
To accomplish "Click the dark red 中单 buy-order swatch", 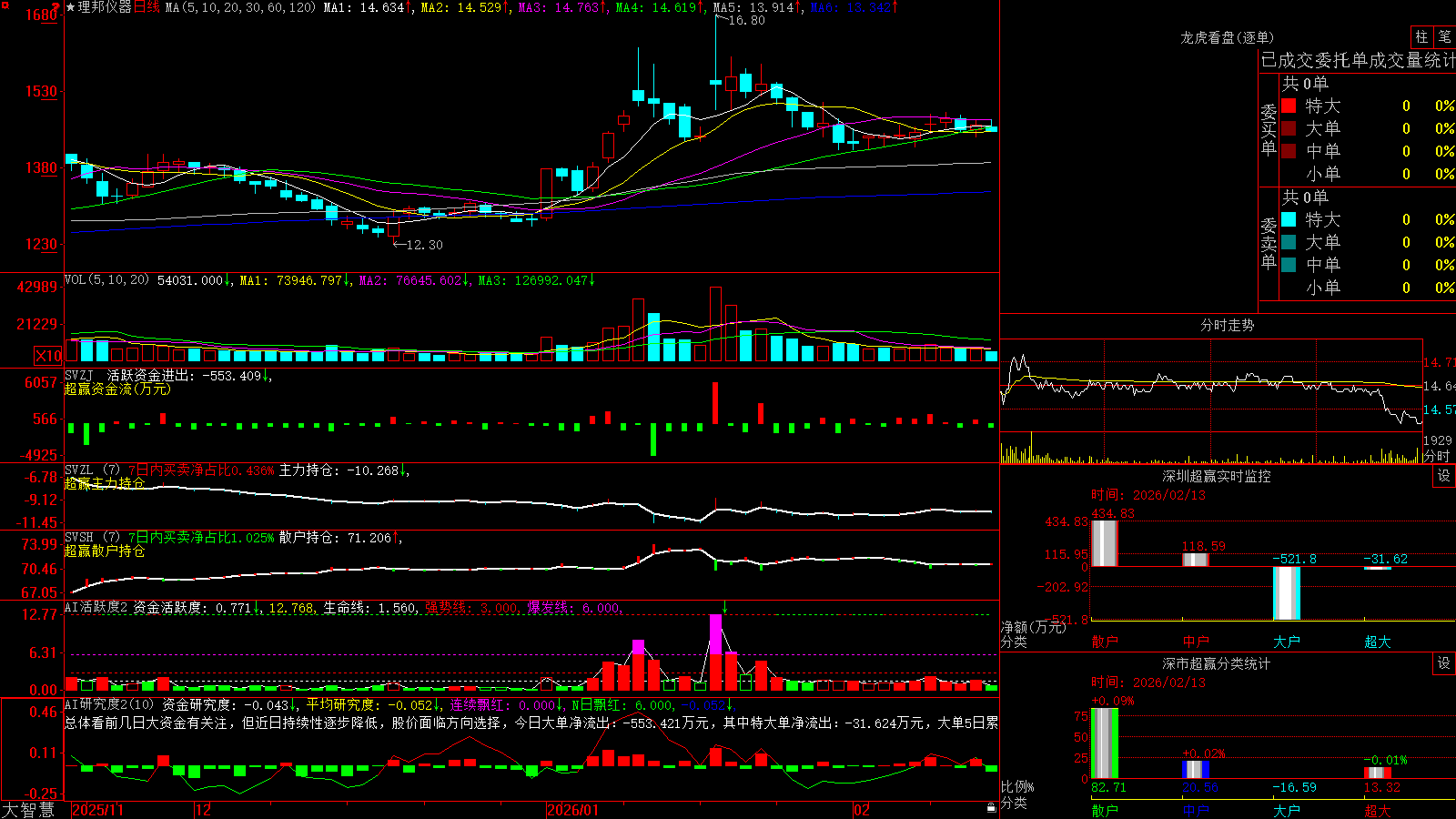I will (x=1289, y=151).
